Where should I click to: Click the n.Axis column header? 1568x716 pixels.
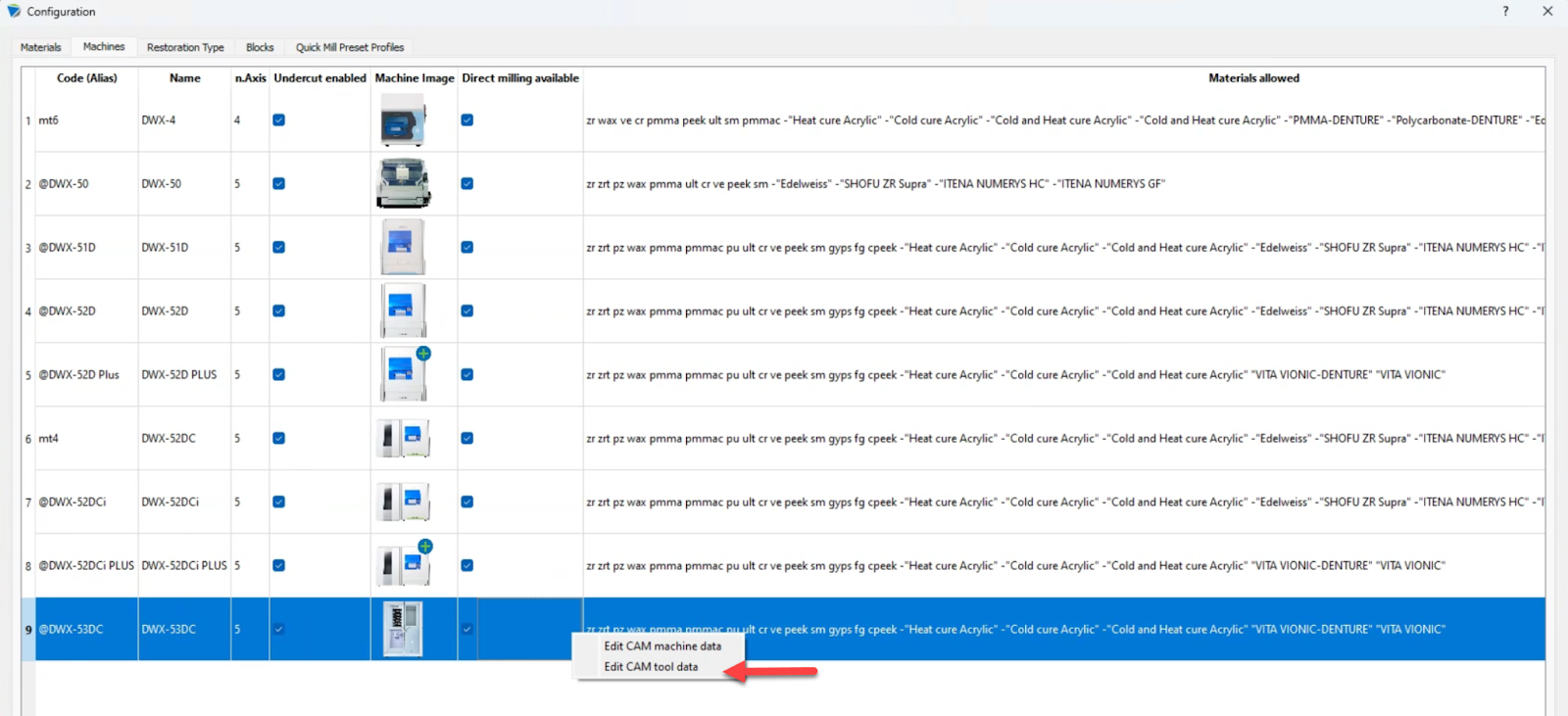[x=250, y=78]
